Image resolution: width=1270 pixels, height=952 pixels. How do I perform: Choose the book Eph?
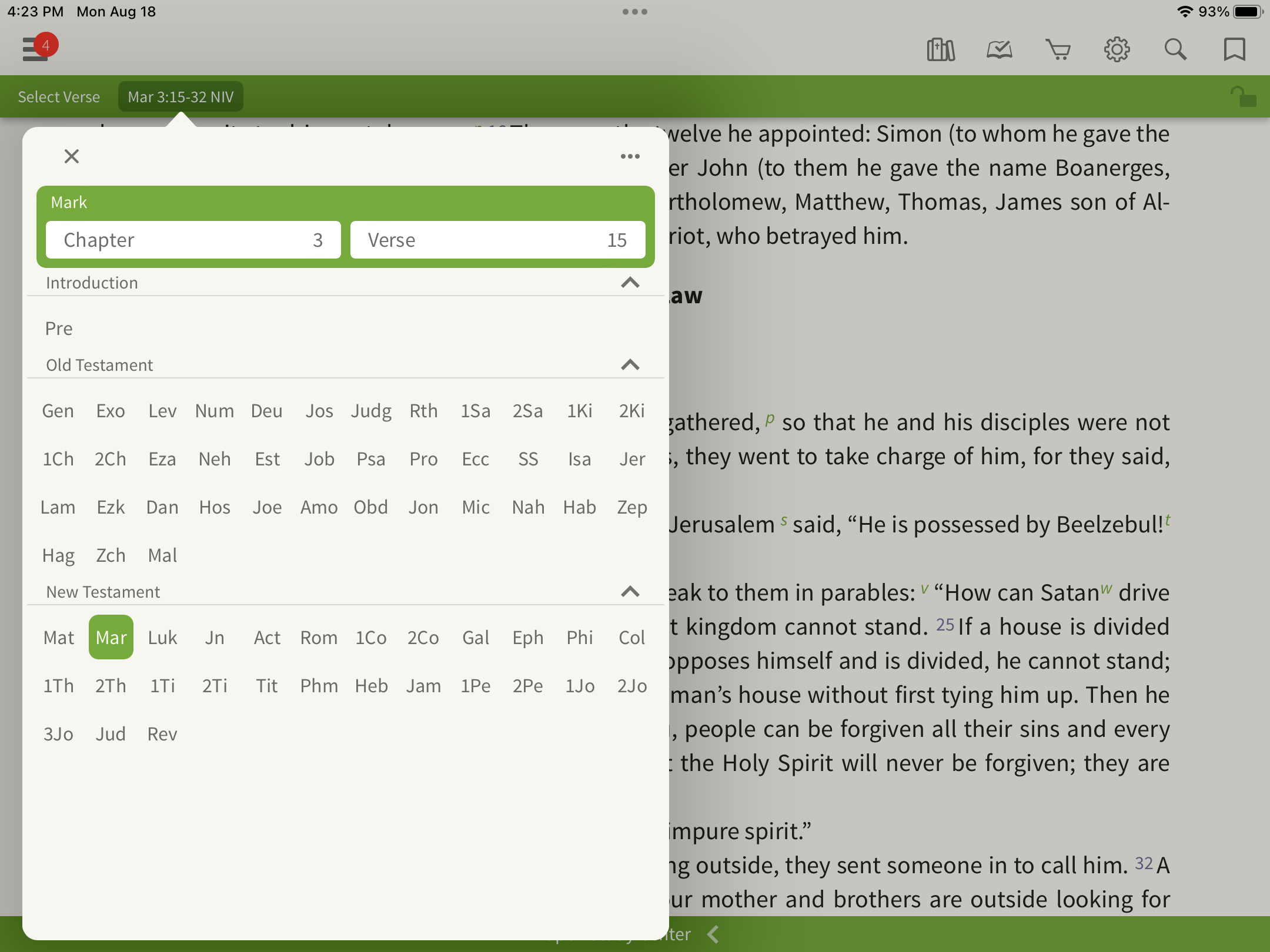[528, 638]
